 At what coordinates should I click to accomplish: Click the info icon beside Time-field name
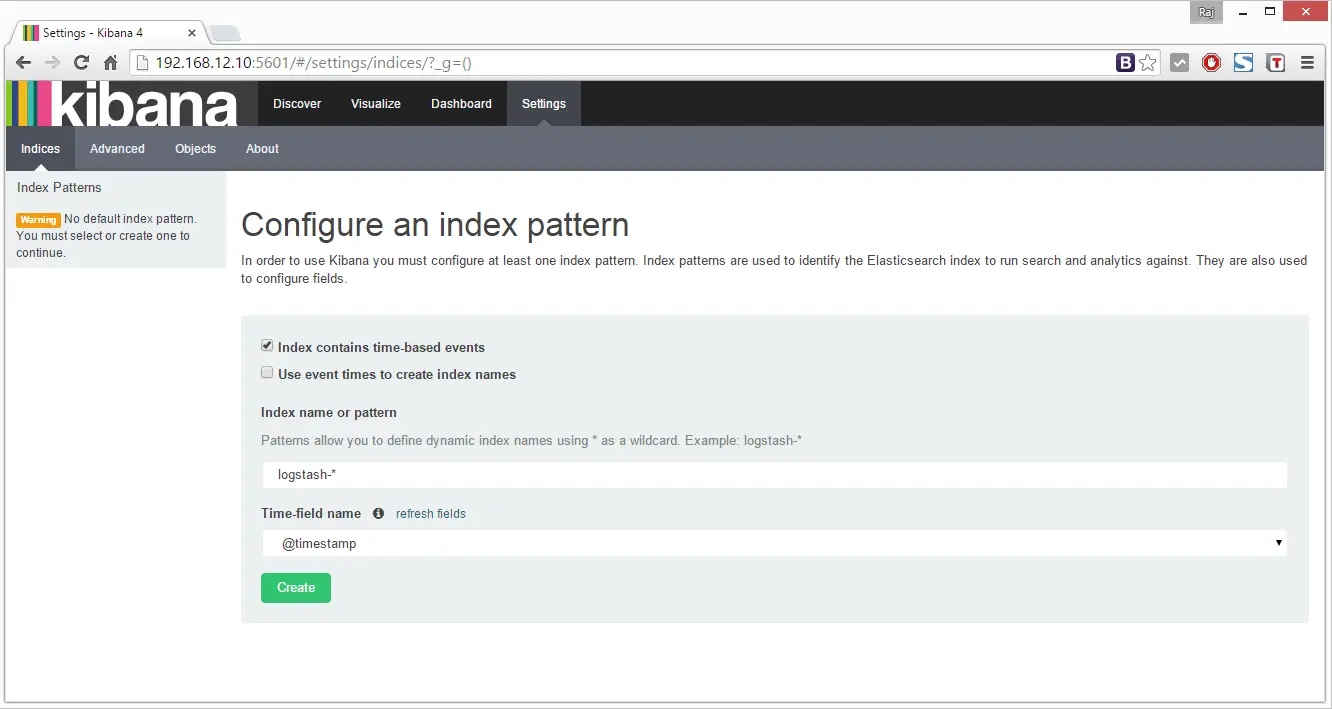coord(378,514)
